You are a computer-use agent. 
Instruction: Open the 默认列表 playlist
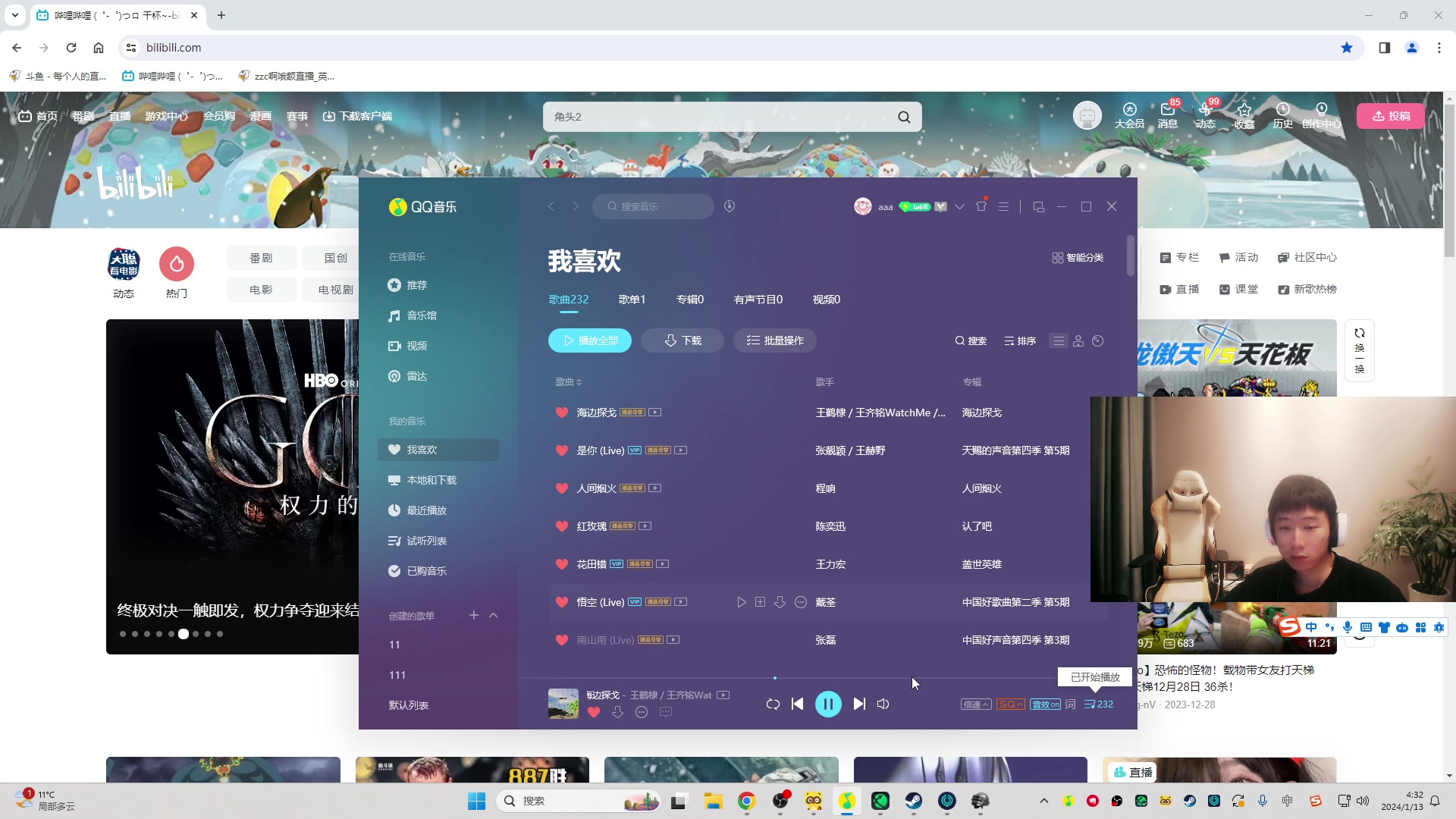pyautogui.click(x=409, y=705)
